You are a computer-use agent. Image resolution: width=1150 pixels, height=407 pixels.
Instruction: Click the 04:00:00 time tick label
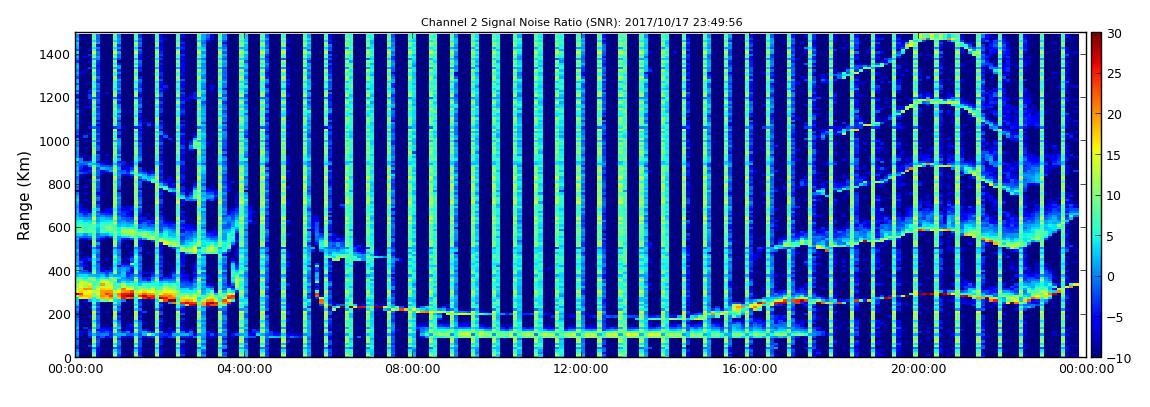click(243, 370)
